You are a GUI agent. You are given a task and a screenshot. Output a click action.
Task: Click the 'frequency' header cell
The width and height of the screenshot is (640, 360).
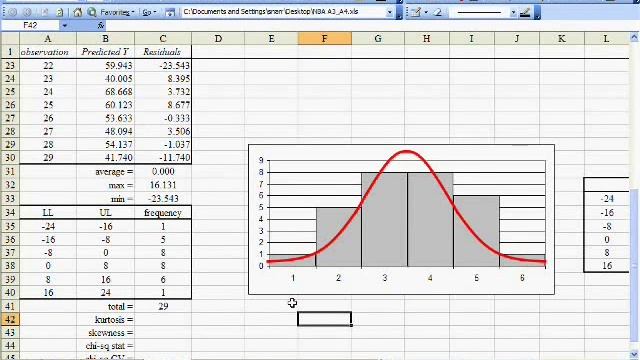163,213
